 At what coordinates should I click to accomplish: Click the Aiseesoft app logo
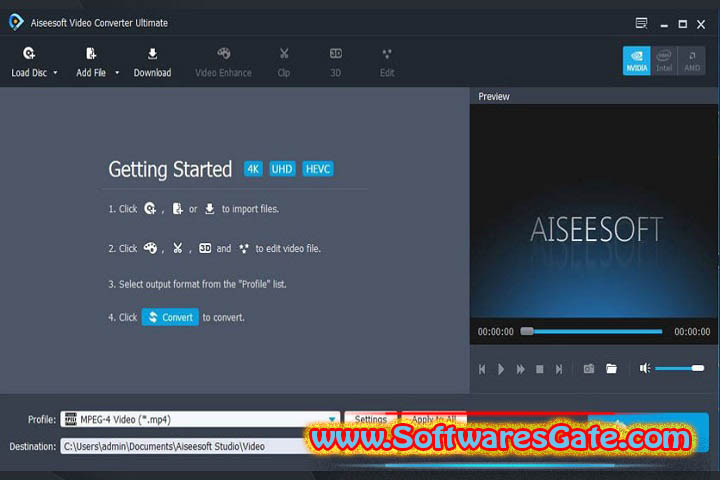(16, 22)
